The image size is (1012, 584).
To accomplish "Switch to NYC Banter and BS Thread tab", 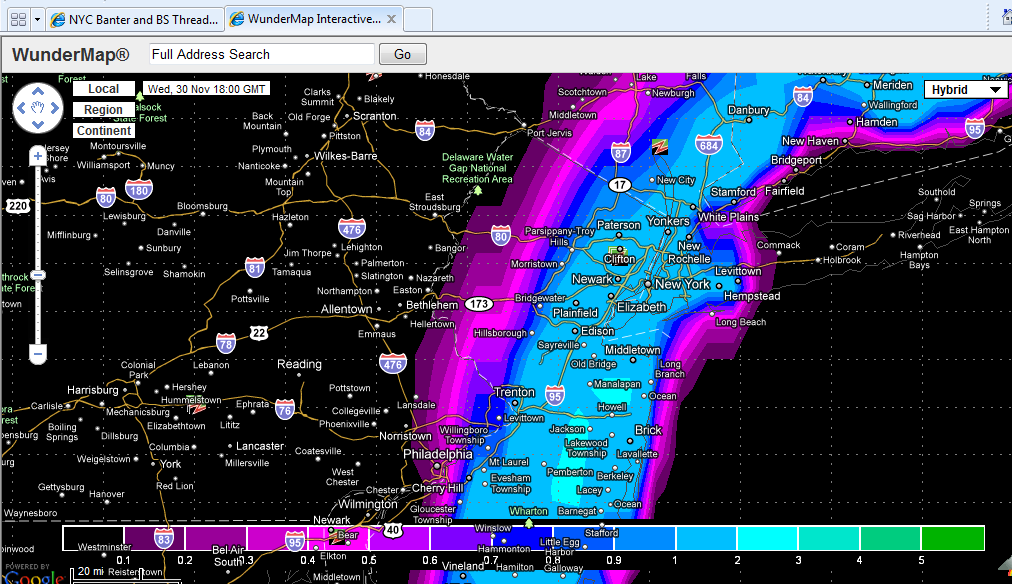I will tap(135, 19).
